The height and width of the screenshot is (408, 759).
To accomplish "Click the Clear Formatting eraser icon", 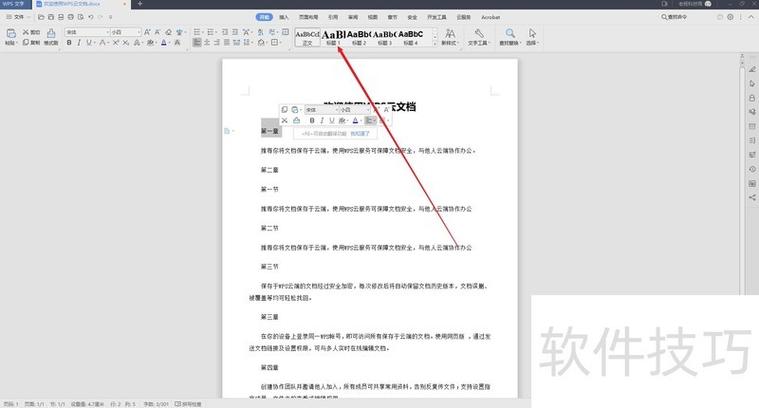I will (x=168, y=32).
